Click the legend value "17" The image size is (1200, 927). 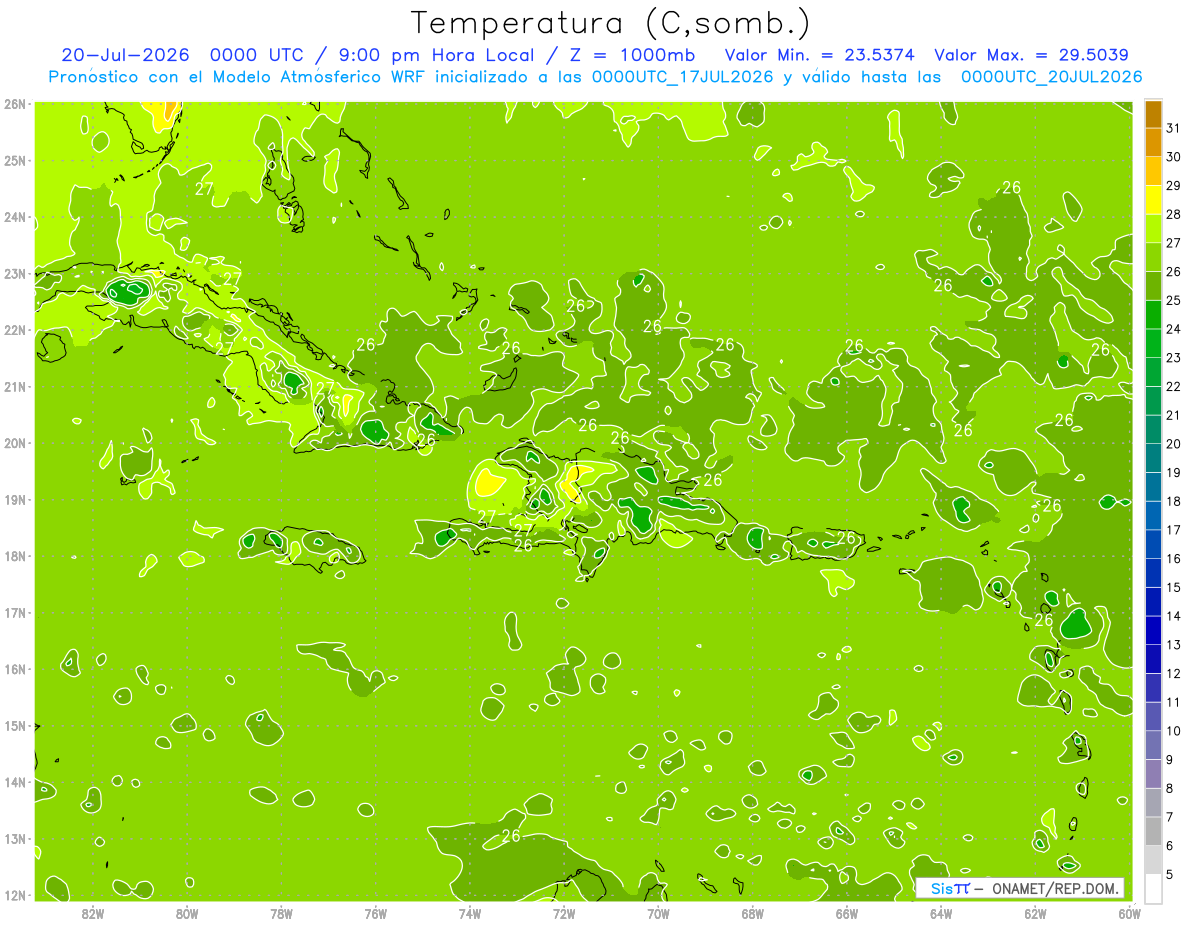point(1173,529)
